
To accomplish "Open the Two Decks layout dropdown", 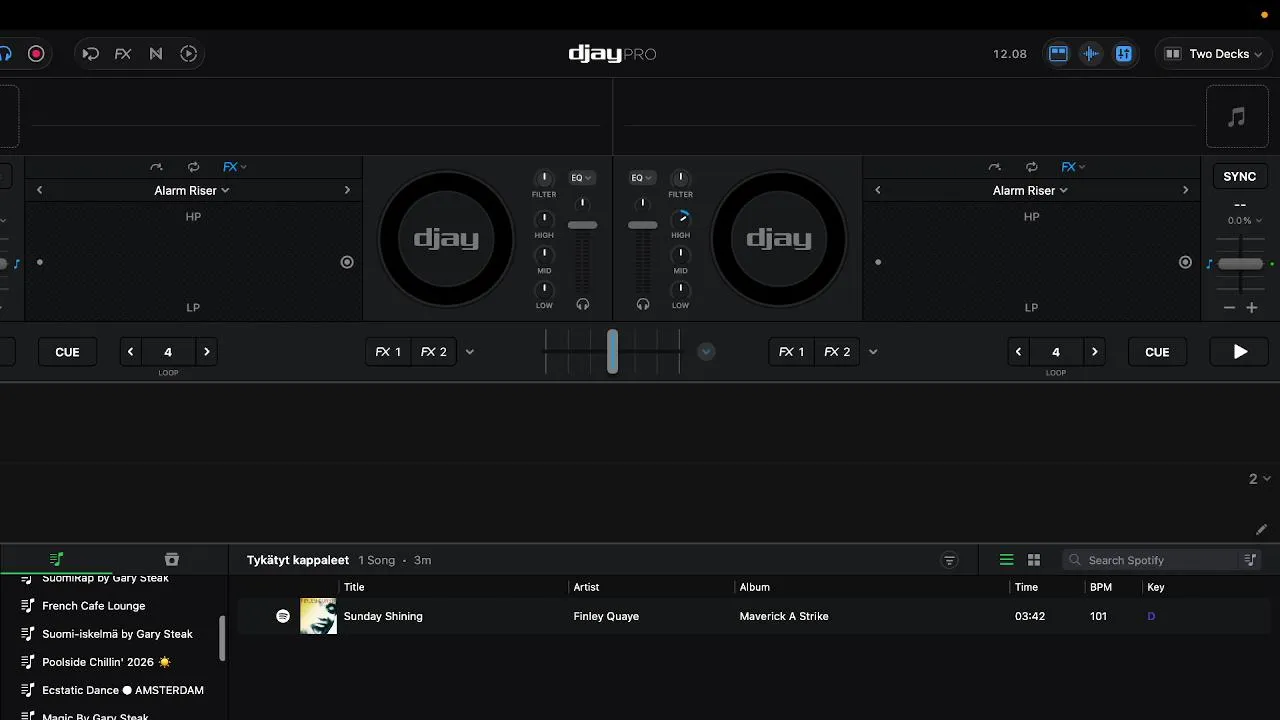I will tap(1214, 54).
